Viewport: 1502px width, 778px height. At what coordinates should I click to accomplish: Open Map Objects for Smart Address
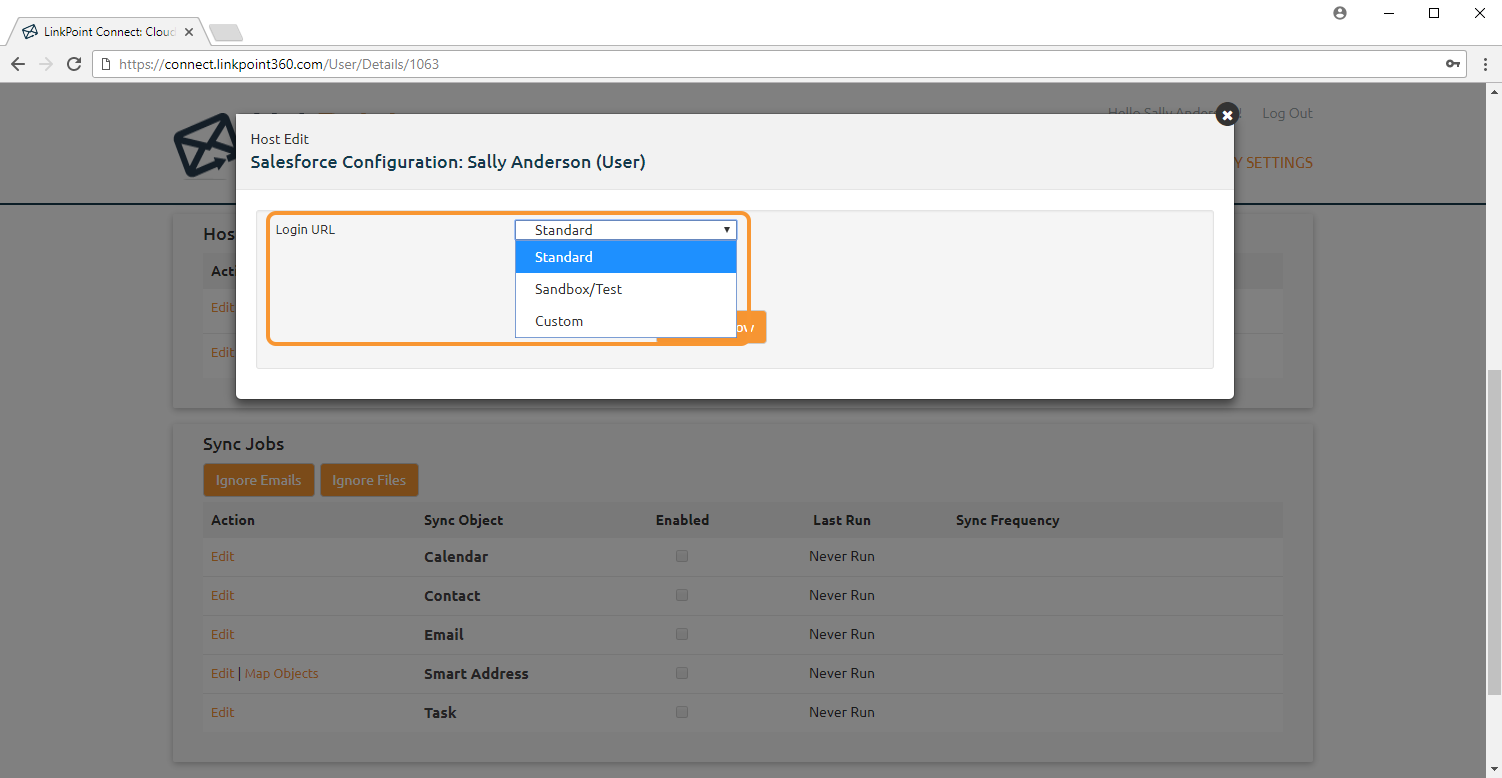pos(282,673)
